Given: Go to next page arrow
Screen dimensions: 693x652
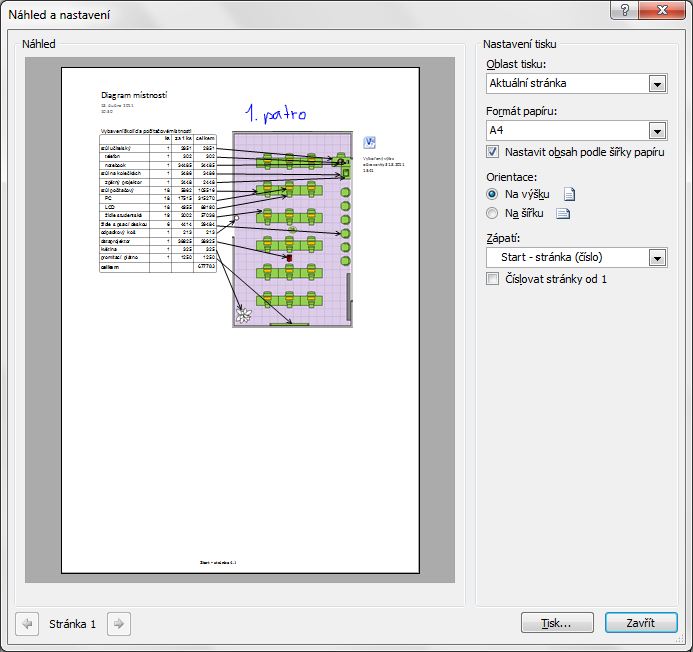Looking at the screenshot, I should coord(119,624).
